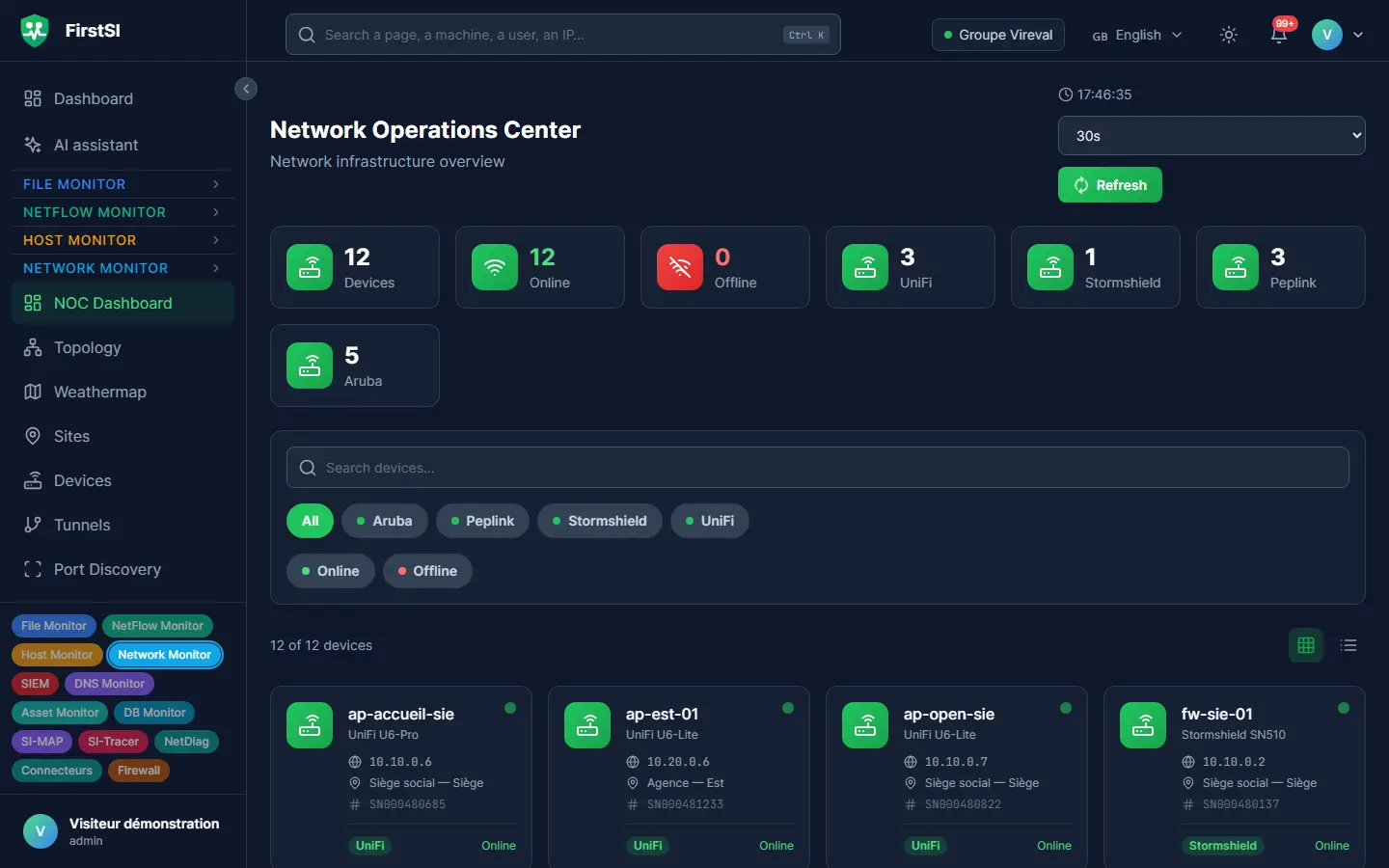Screen dimensions: 1389x868
Task: Click the FirstSI shield logo
Action: pos(35,31)
